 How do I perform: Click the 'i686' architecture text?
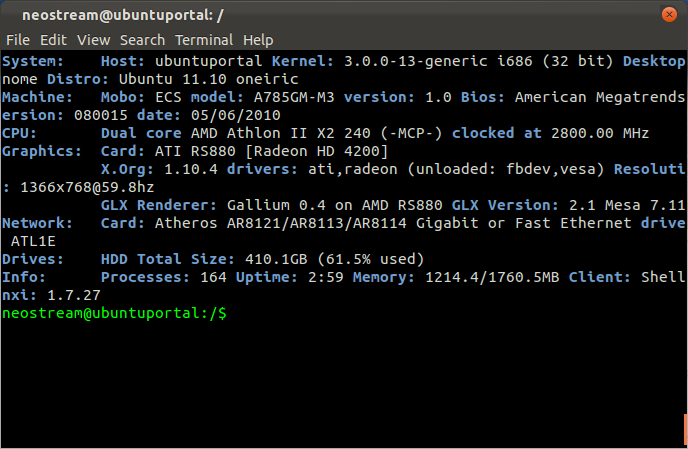pyautogui.click(x=515, y=61)
